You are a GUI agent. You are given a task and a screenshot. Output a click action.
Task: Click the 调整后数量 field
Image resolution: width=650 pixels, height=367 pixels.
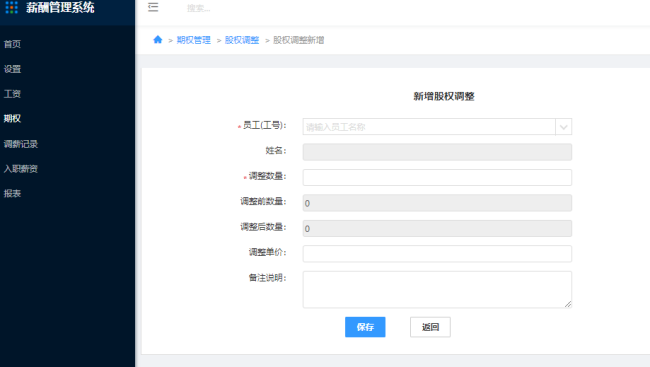point(437,228)
